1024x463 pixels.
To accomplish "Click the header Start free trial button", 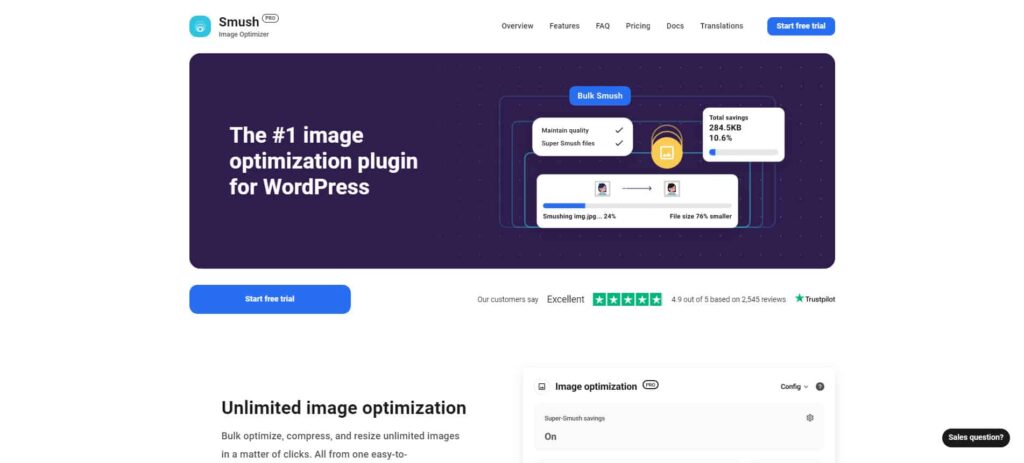I will (x=801, y=26).
